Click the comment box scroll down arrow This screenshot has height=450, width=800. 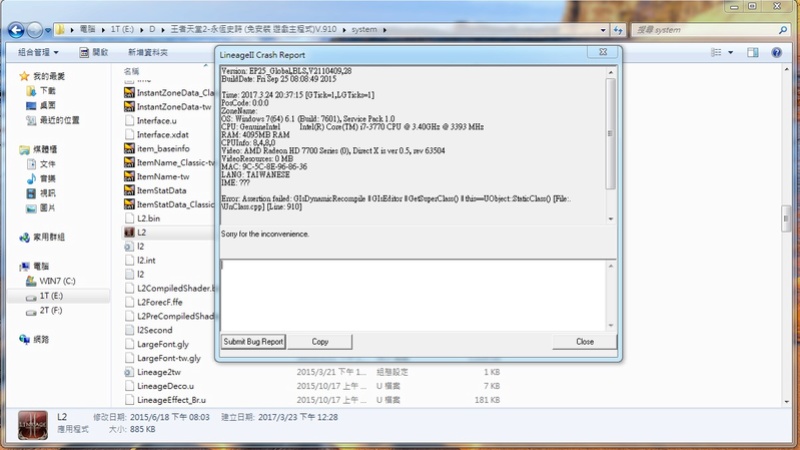coord(611,326)
